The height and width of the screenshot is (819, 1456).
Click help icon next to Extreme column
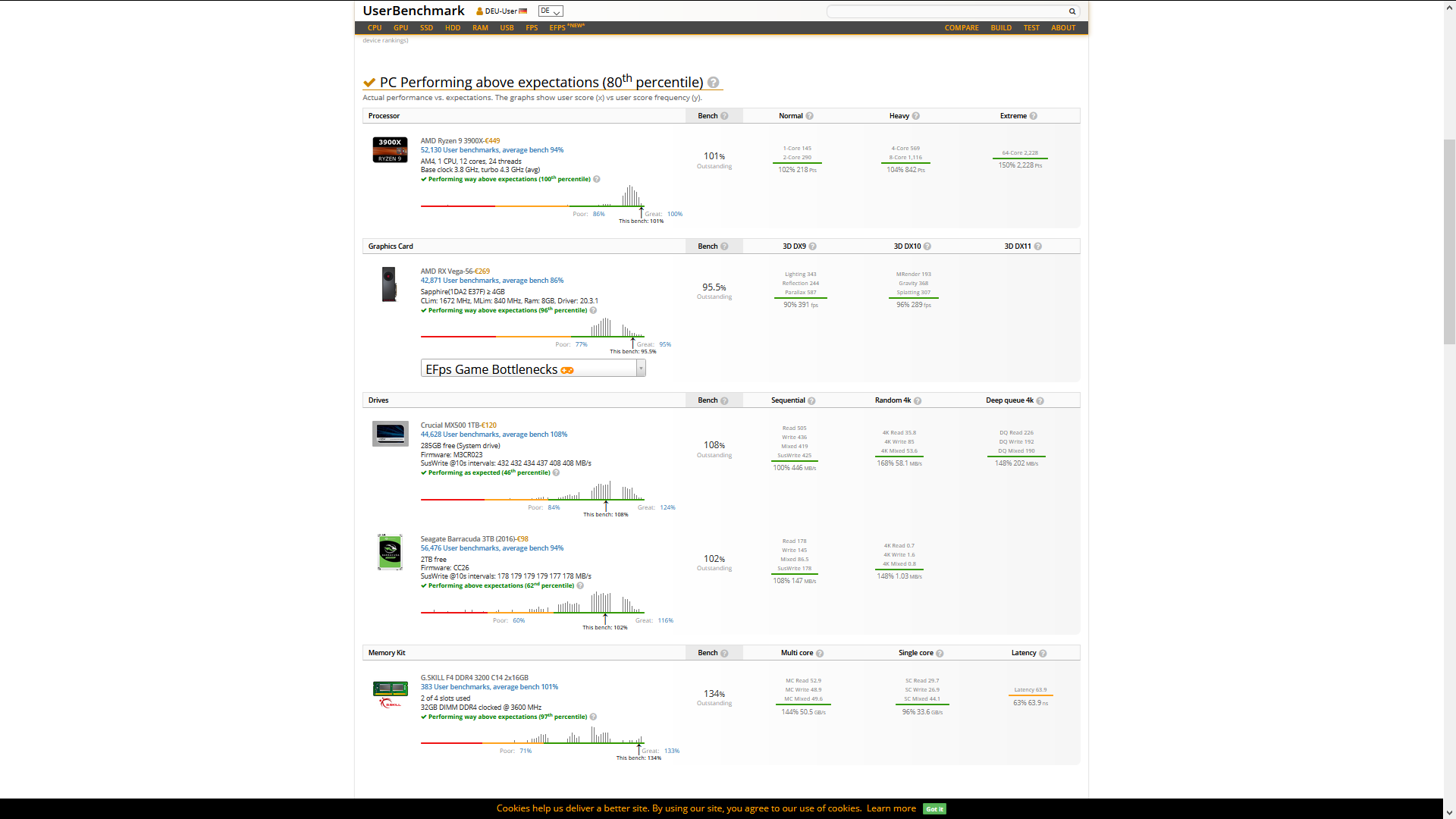pyautogui.click(x=1033, y=116)
